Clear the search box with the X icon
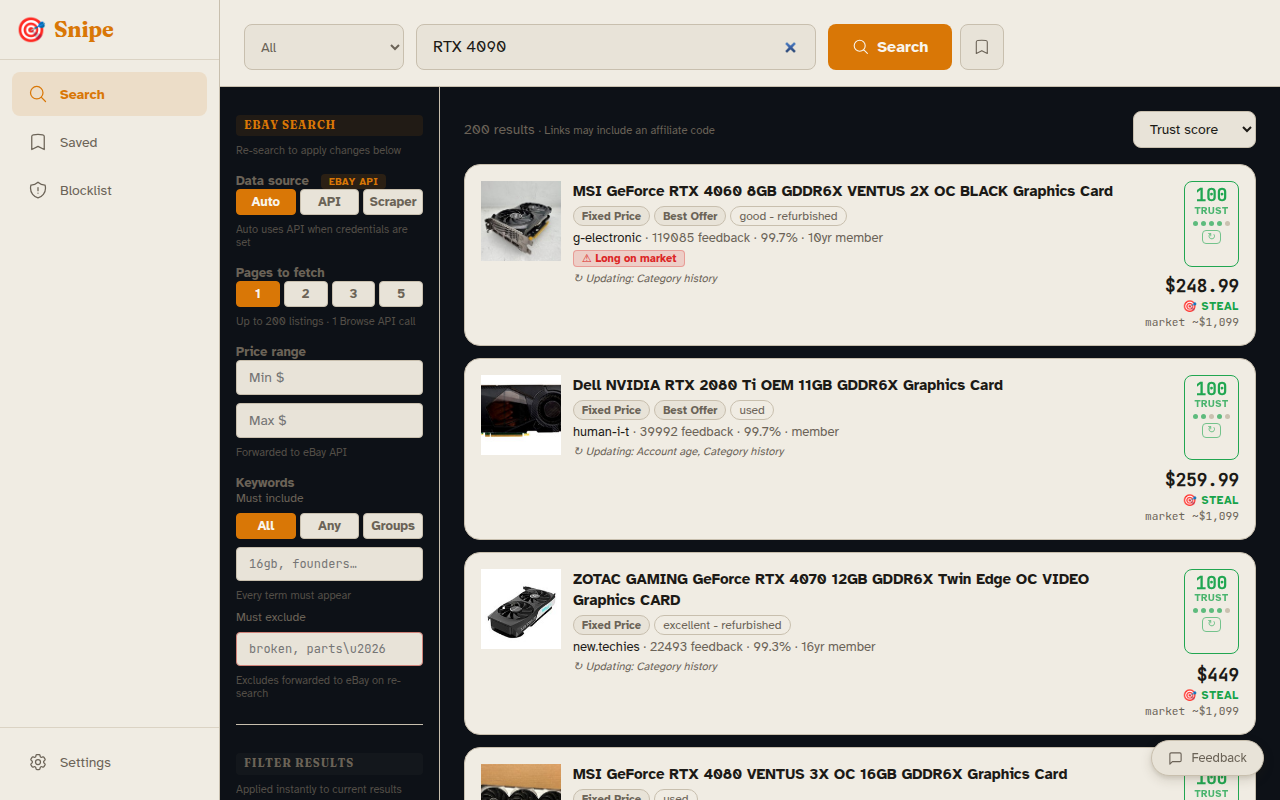 (790, 47)
